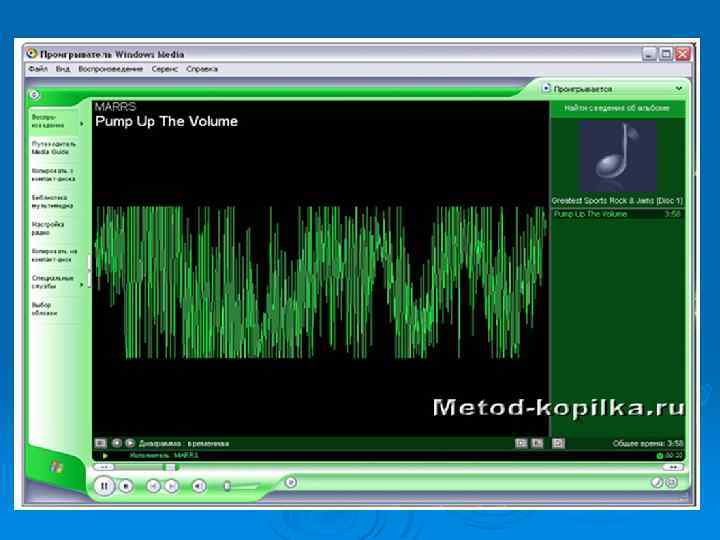
Task: Select Pump Up The Volume in the playlist
Action: click(617, 214)
